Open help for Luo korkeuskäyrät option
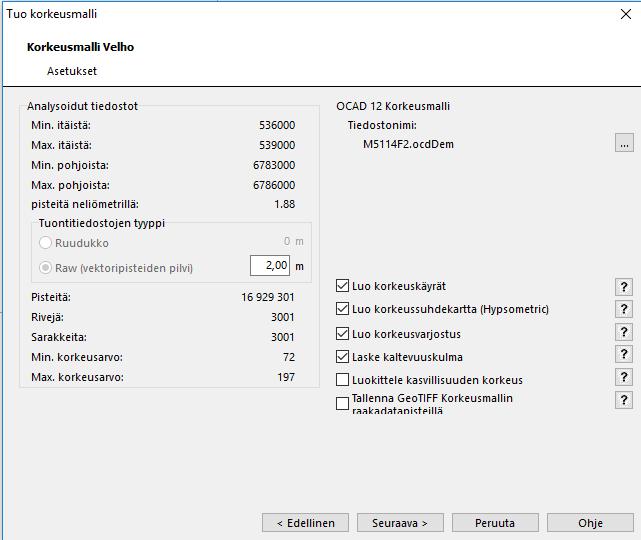The image size is (641, 540). (624, 287)
